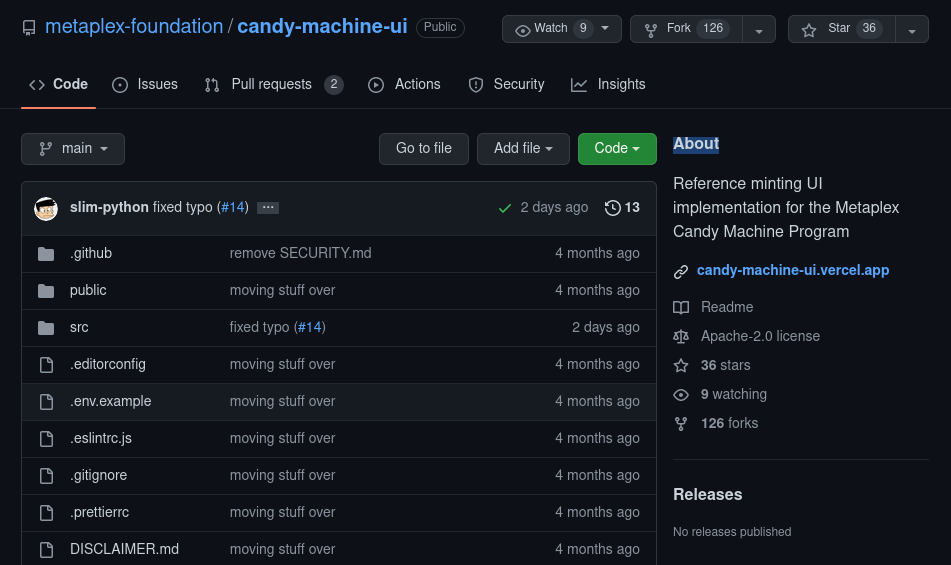Screen dimensions: 951x565
Task: Star the candy-machine-ui repository
Action: click(x=840, y=29)
